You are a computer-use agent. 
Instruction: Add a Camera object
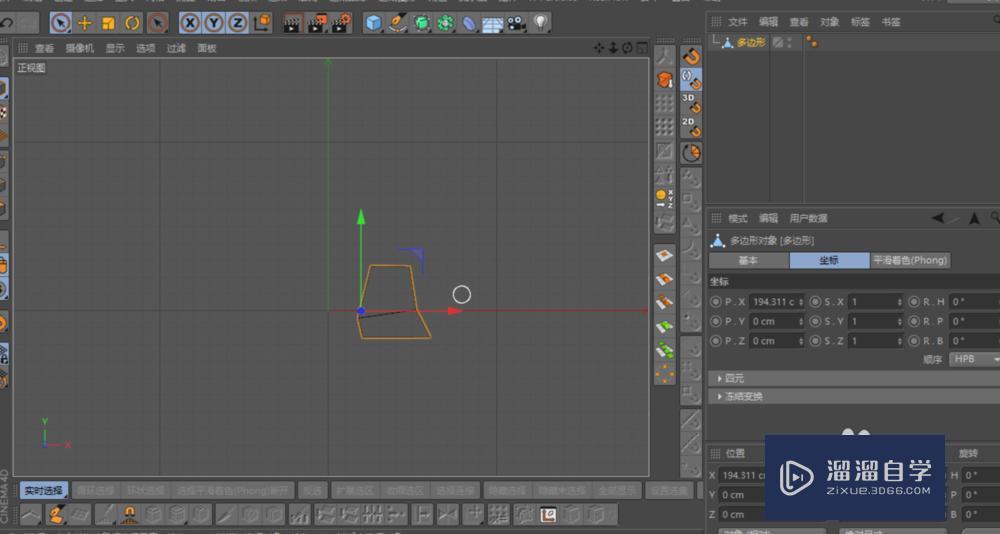(x=517, y=24)
